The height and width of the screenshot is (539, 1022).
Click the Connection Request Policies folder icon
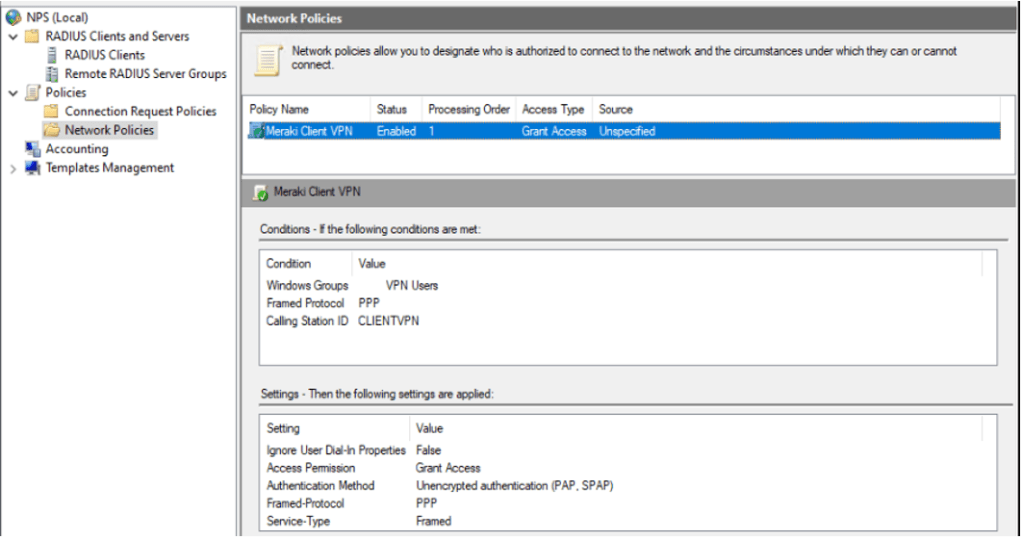point(51,111)
